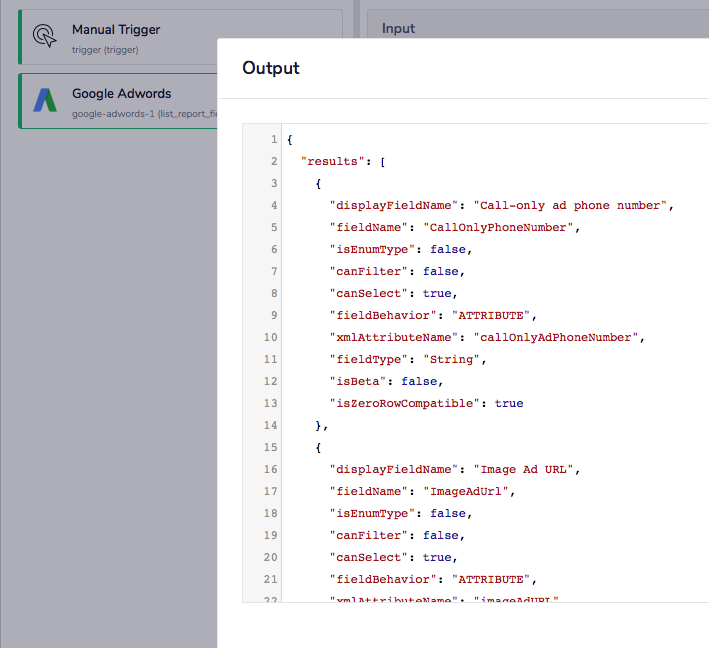Screen dimensions: 709x648
Task: Open the Google Adwords step title
Action: [x=121, y=94]
